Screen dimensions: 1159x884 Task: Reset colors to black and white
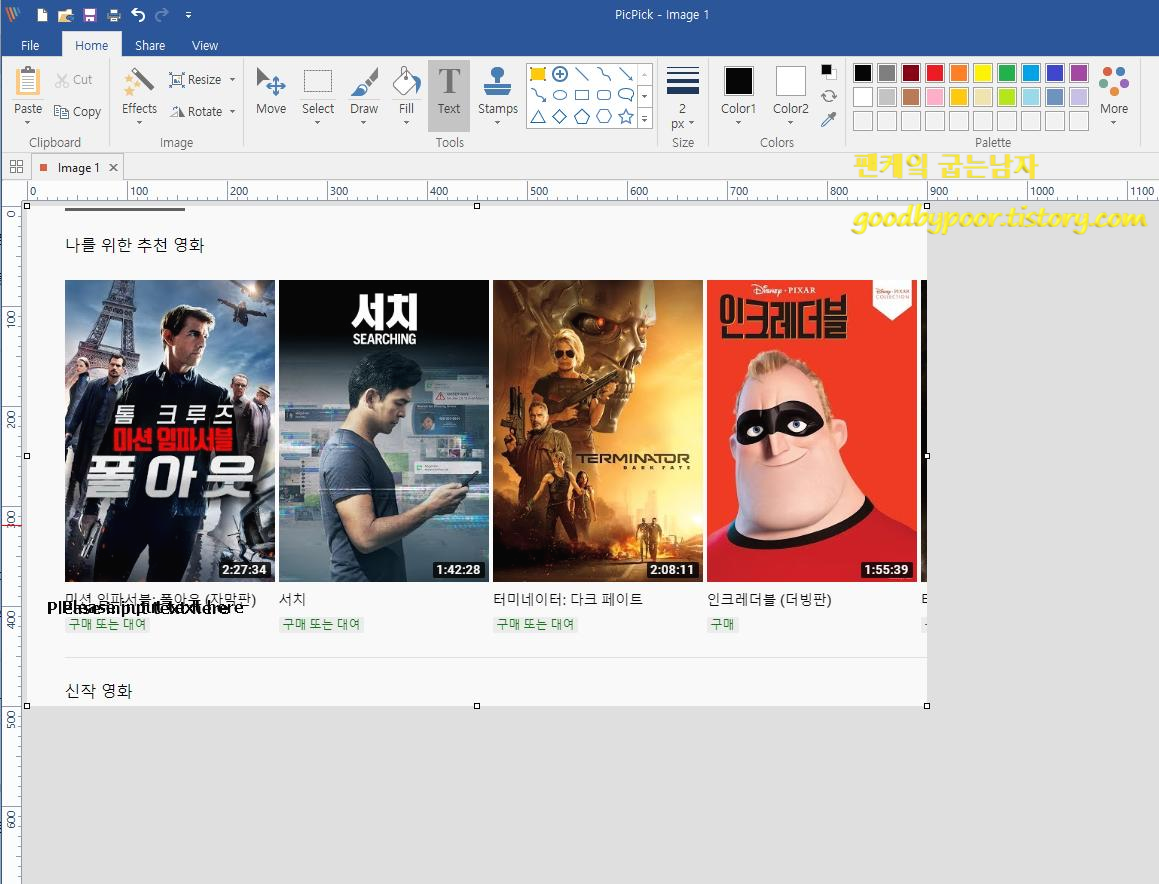[x=829, y=72]
